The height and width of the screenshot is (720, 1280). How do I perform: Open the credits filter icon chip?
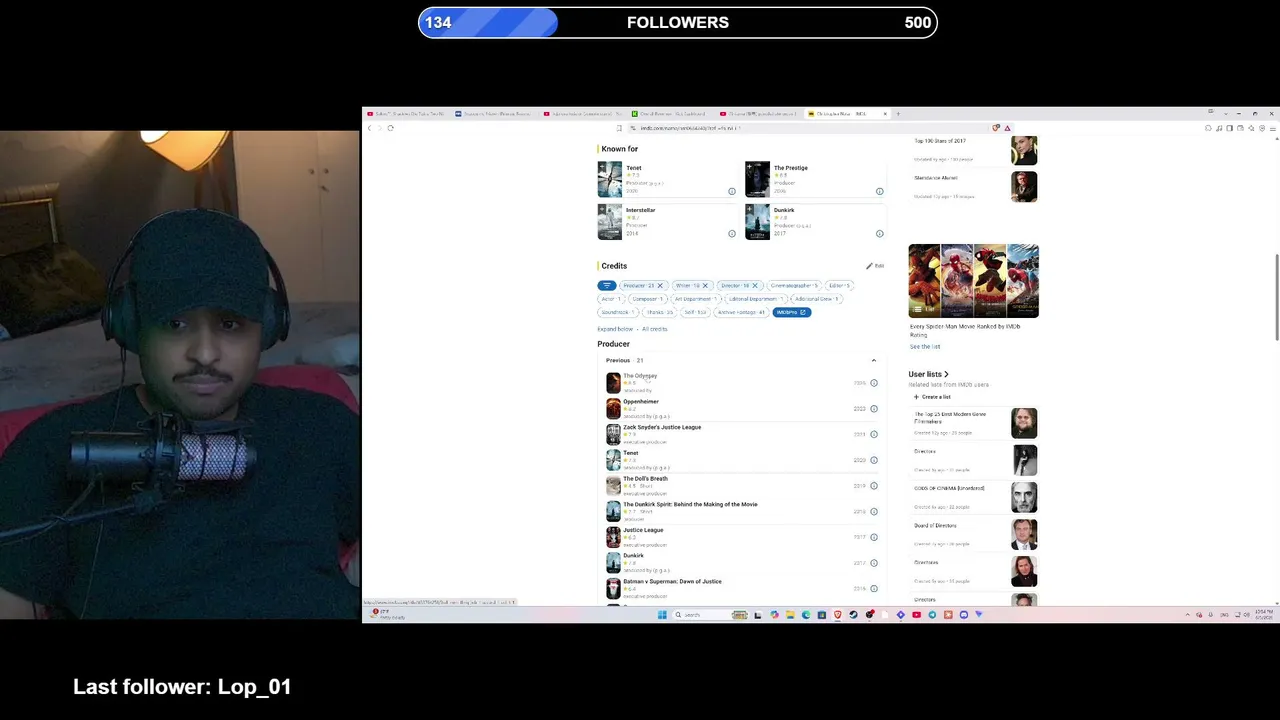(x=607, y=286)
